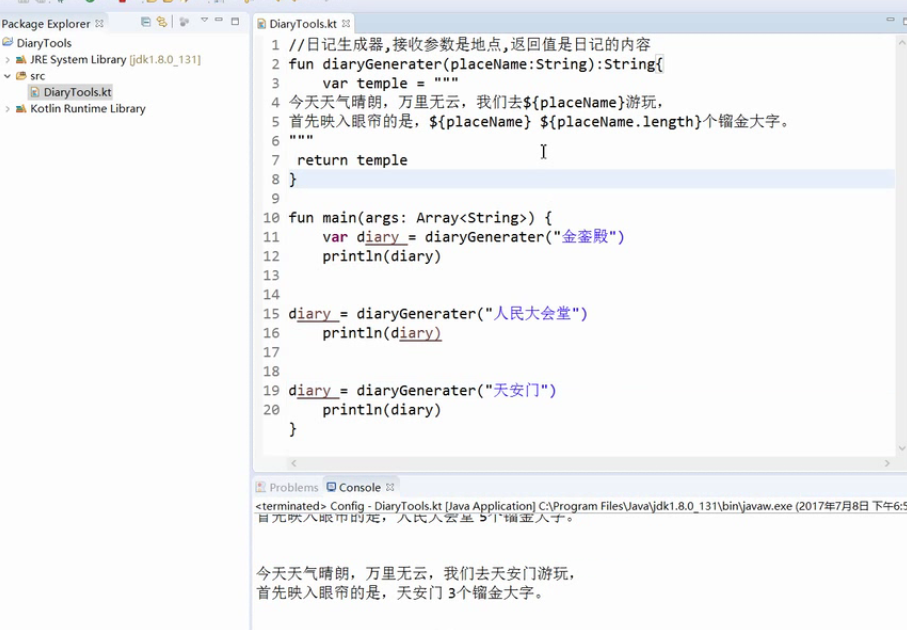
Task: Click the comment text on line 1
Action: [x=469, y=45]
